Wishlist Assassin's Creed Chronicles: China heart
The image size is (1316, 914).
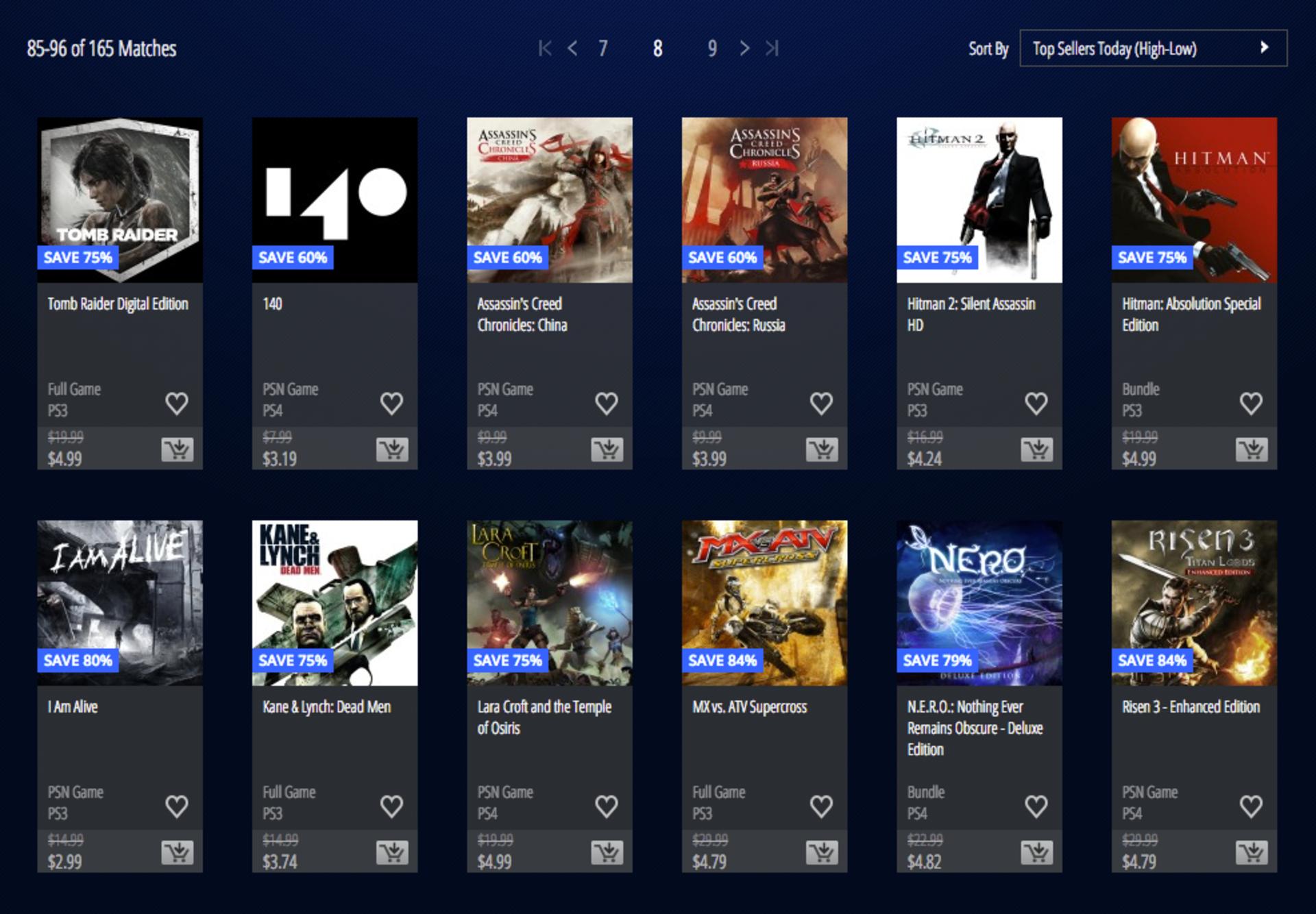click(607, 403)
